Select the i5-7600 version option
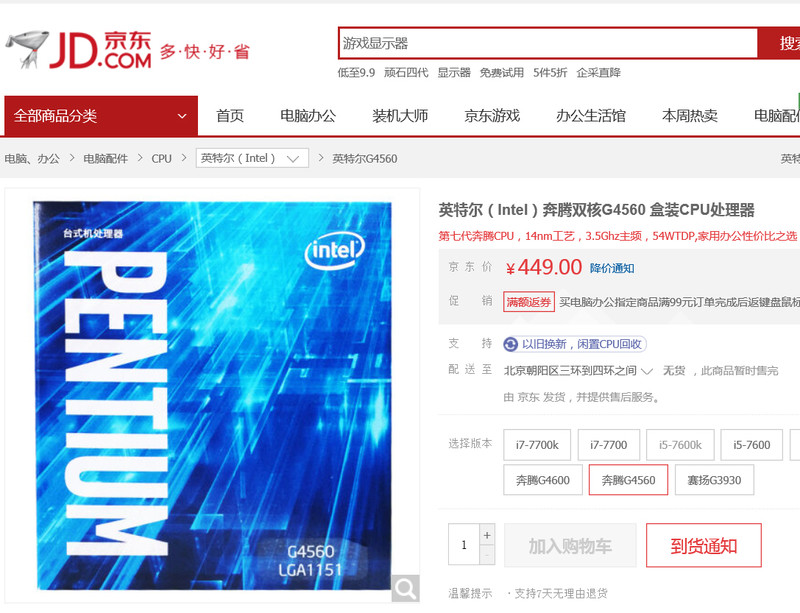 click(752, 445)
